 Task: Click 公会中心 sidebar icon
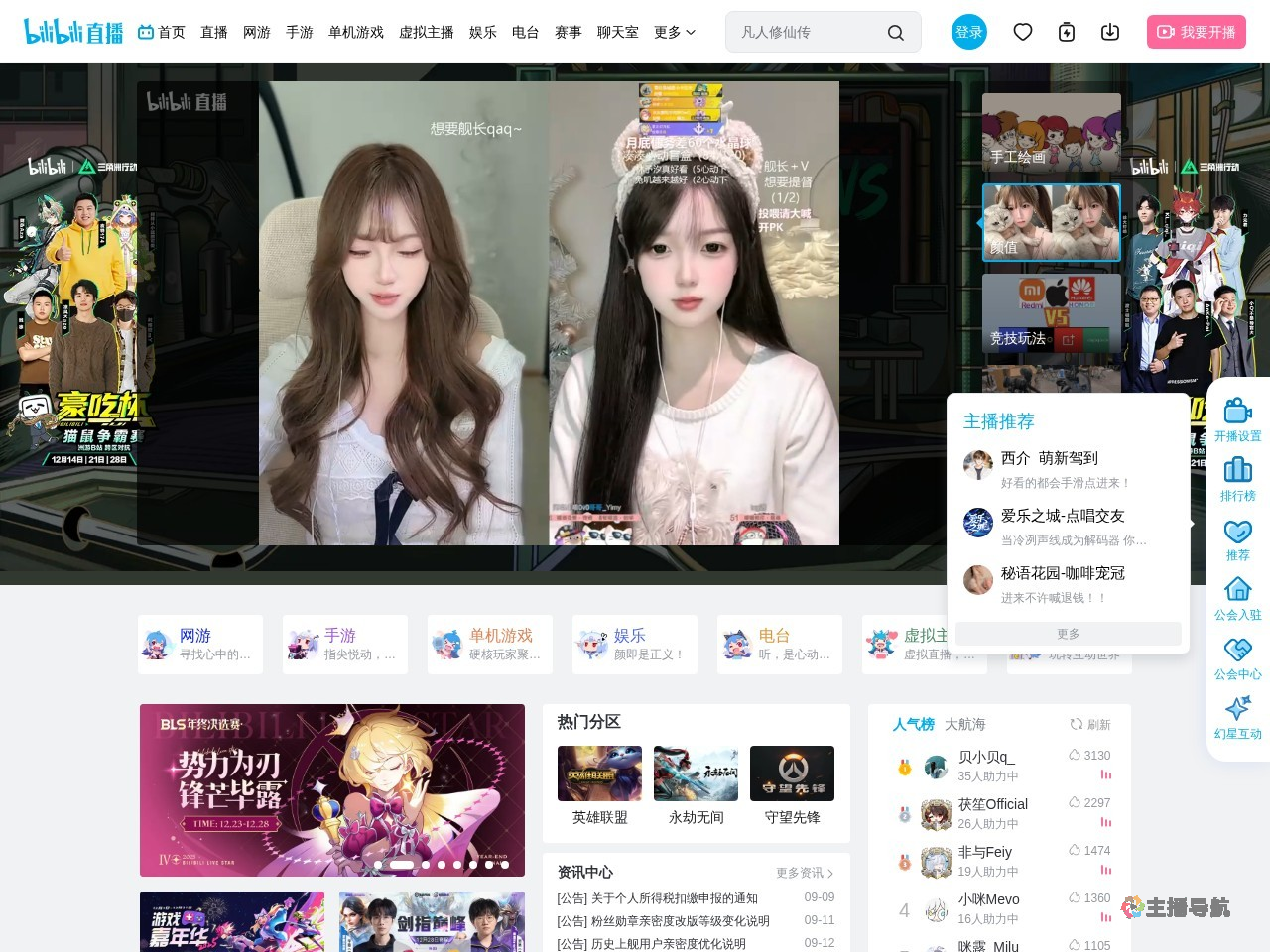pos(1237,657)
